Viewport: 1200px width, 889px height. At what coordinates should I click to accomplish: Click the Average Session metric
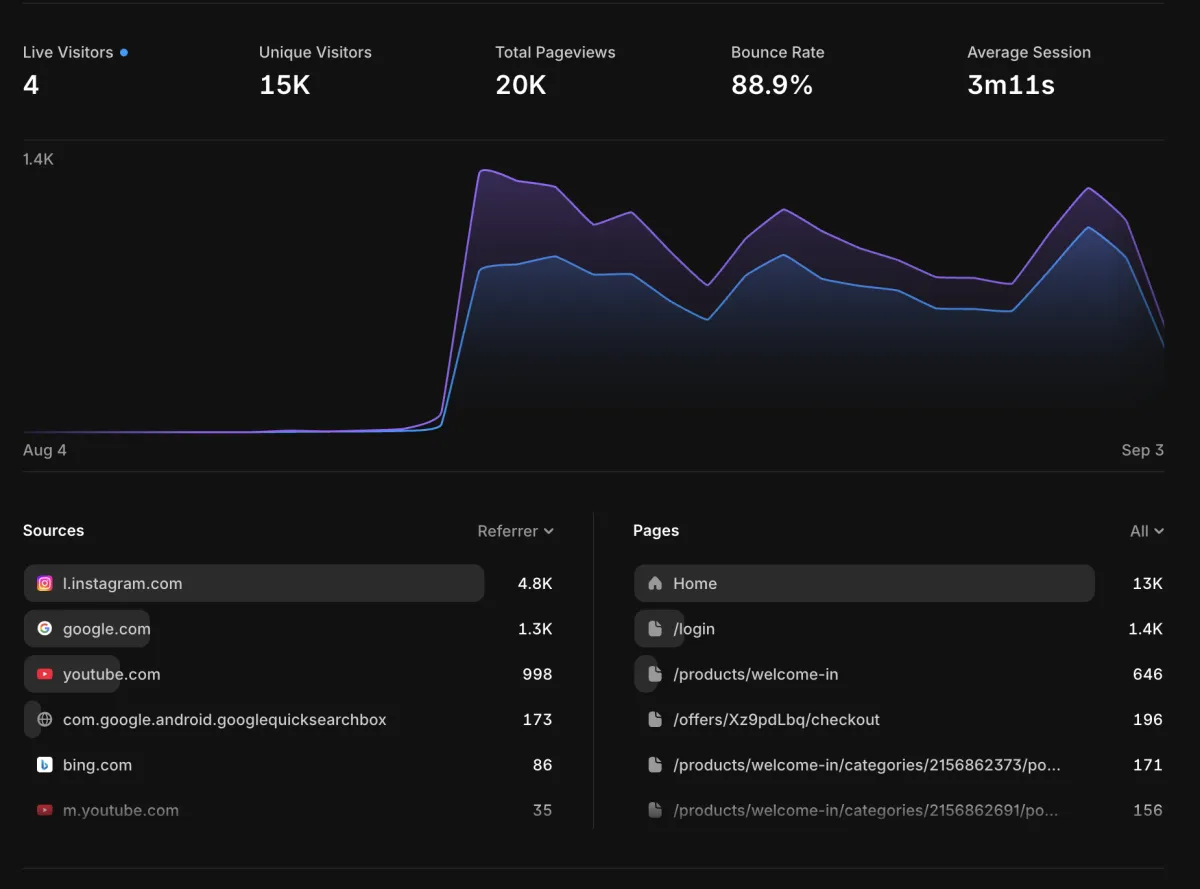pos(1028,70)
